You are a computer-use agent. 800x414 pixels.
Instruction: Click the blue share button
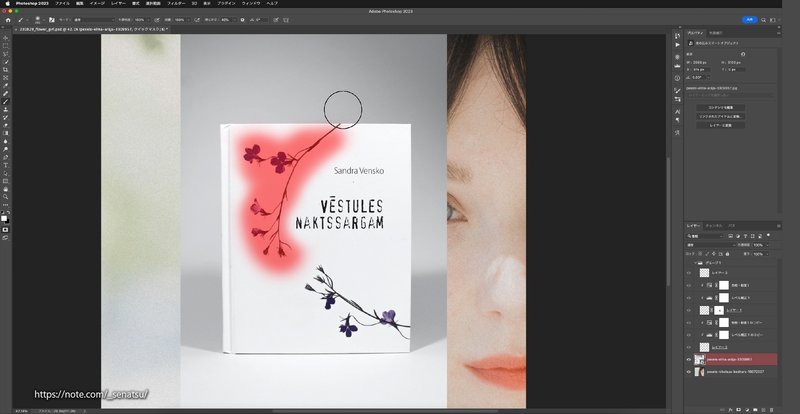point(749,20)
